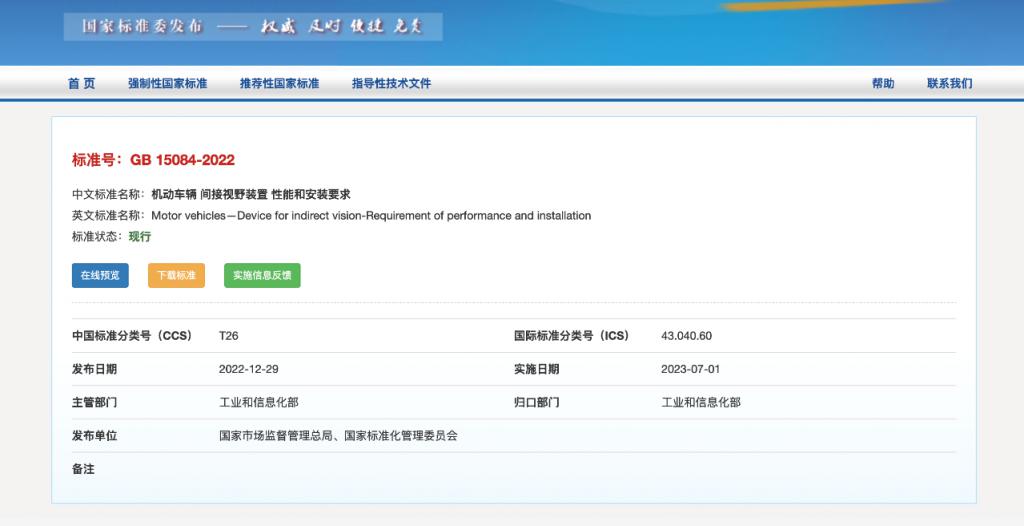The width and height of the screenshot is (1024, 526).
Task: Open the 联系我们 contact link
Action: tap(950, 83)
